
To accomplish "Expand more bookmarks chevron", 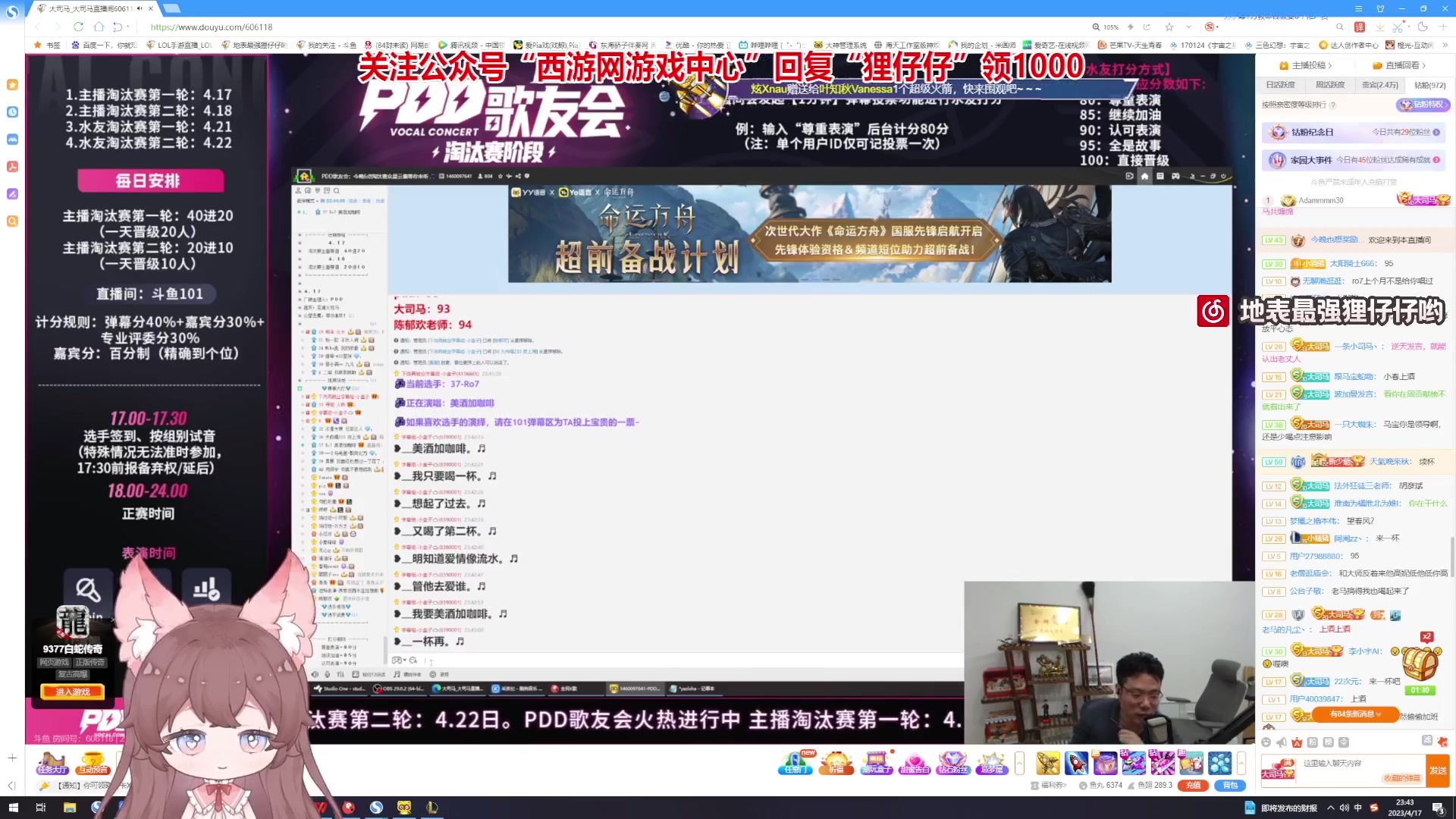I will coord(1445,45).
